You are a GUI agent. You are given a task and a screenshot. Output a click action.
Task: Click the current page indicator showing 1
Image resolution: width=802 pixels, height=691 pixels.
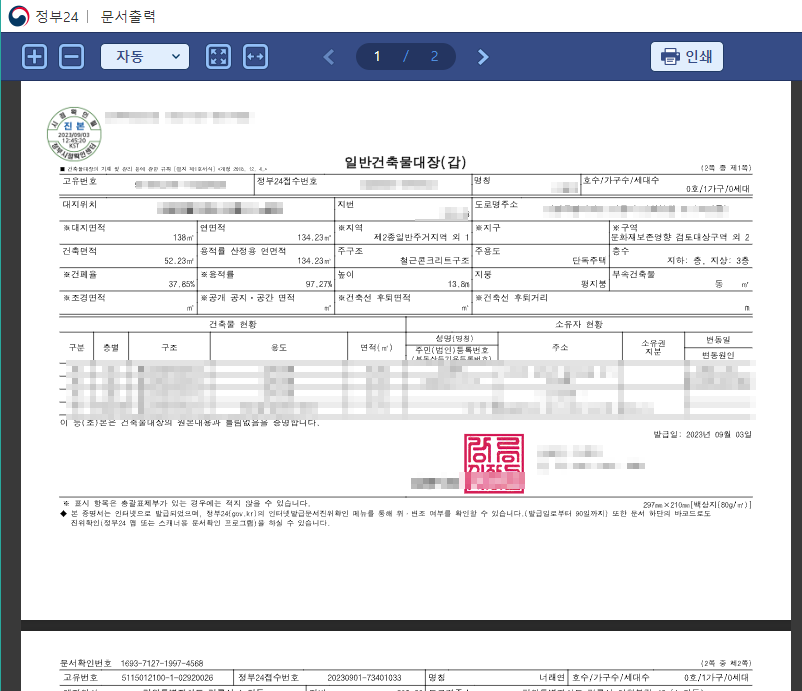376,56
